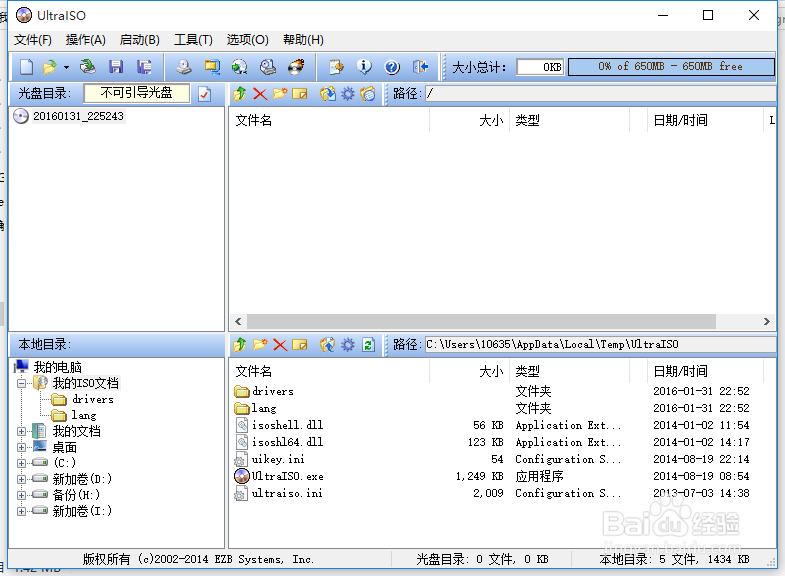
Task: Click the Add files notepad icon in the toolbar
Action: (x=336, y=67)
